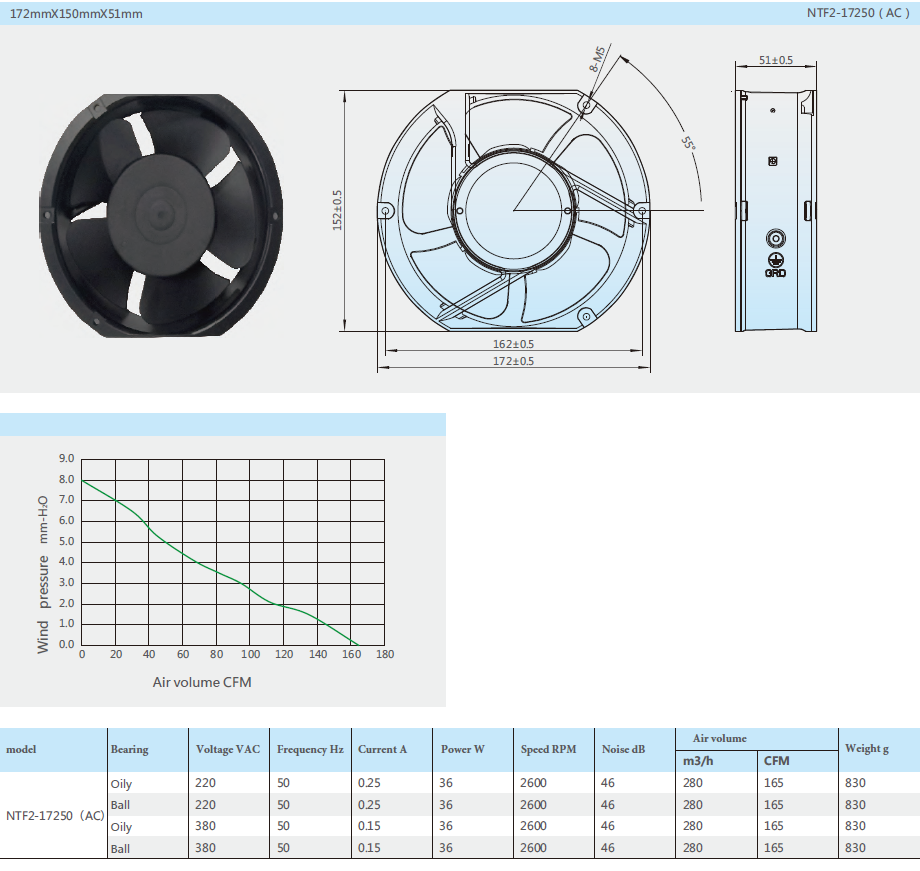Click the Weight g column header

coord(866,748)
